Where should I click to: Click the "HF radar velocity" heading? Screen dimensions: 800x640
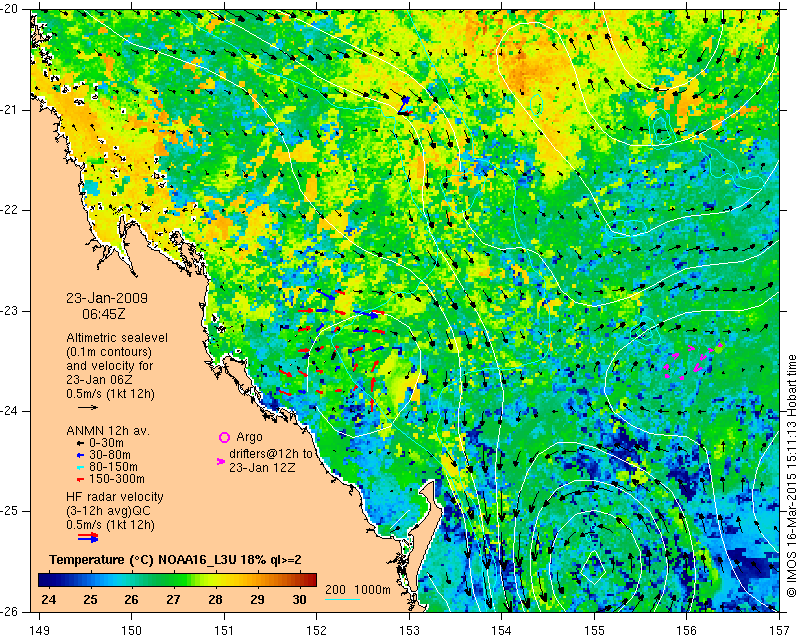point(115,497)
